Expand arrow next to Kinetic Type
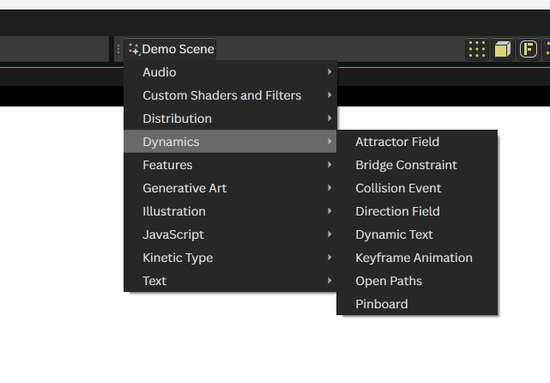Image resolution: width=550 pixels, height=383 pixels. point(329,257)
